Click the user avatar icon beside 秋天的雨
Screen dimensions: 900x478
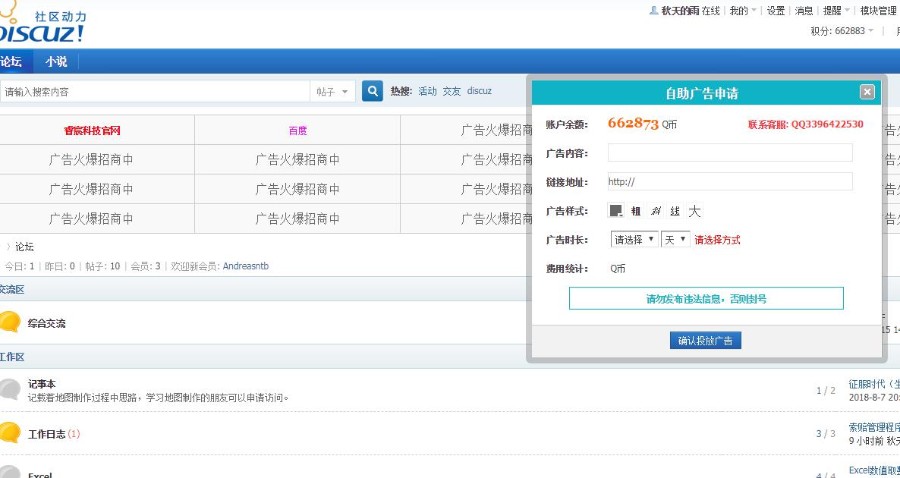coord(653,10)
